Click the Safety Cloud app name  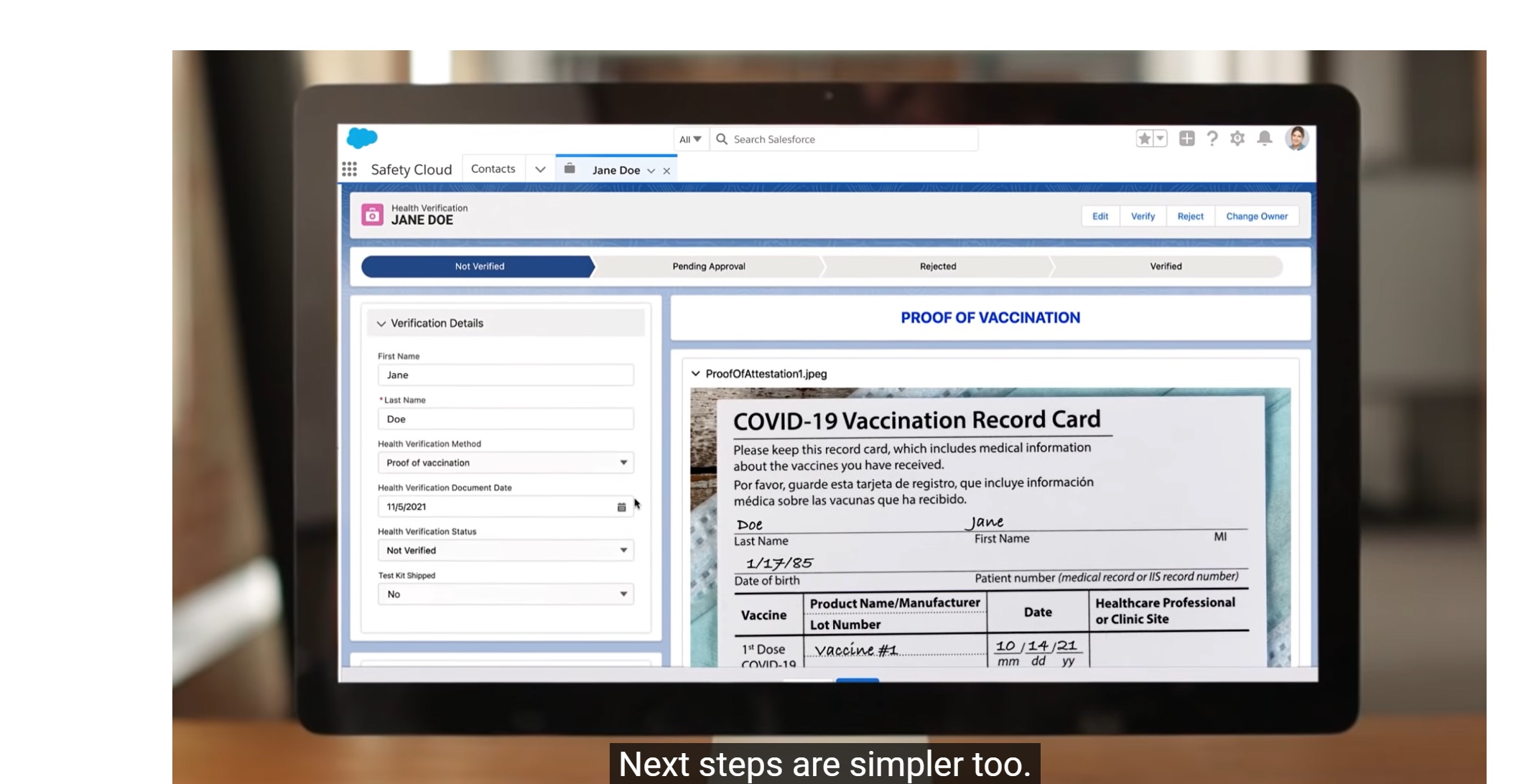coord(412,169)
